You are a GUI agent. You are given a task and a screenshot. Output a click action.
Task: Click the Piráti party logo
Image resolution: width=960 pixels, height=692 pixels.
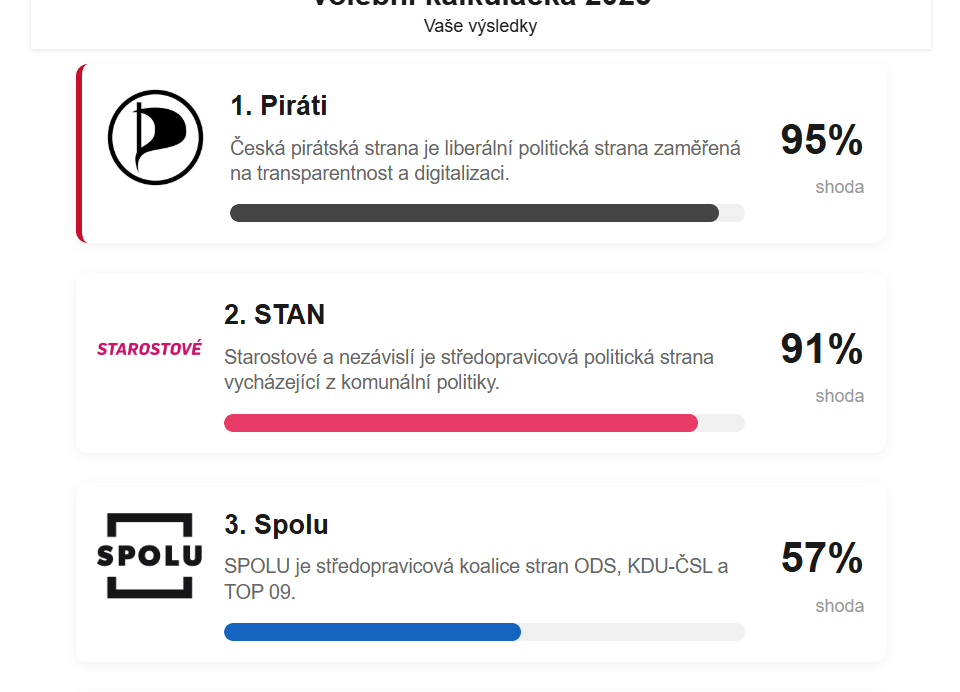pos(155,137)
